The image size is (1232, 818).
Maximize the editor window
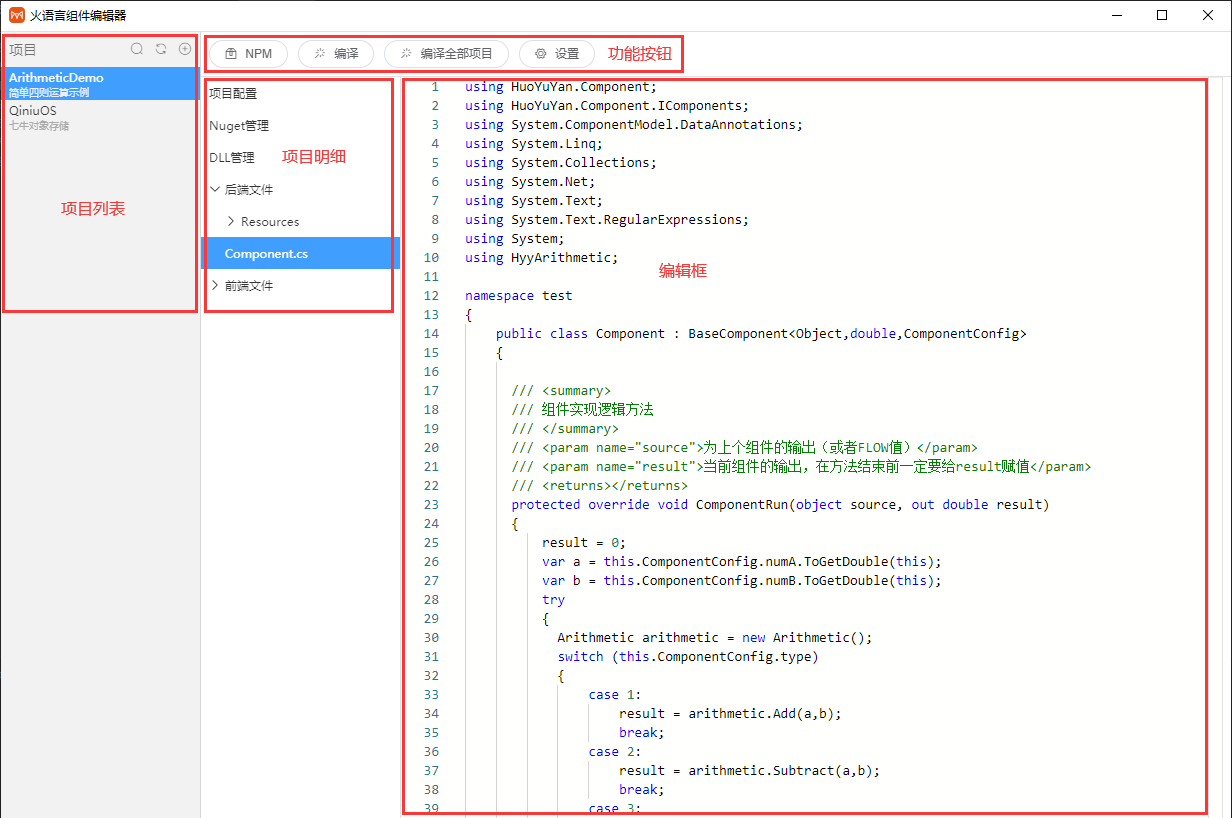[1162, 15]
